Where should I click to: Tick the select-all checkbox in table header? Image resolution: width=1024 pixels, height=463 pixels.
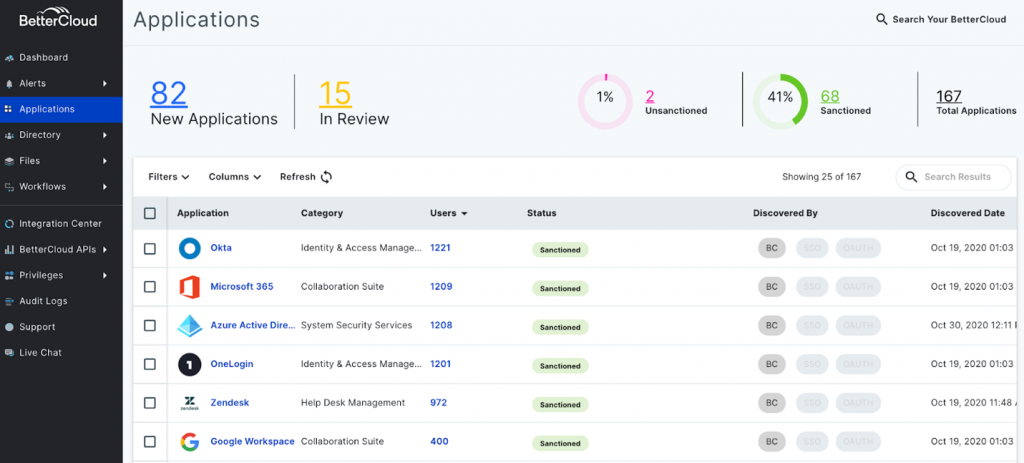(x=150, y=213)
